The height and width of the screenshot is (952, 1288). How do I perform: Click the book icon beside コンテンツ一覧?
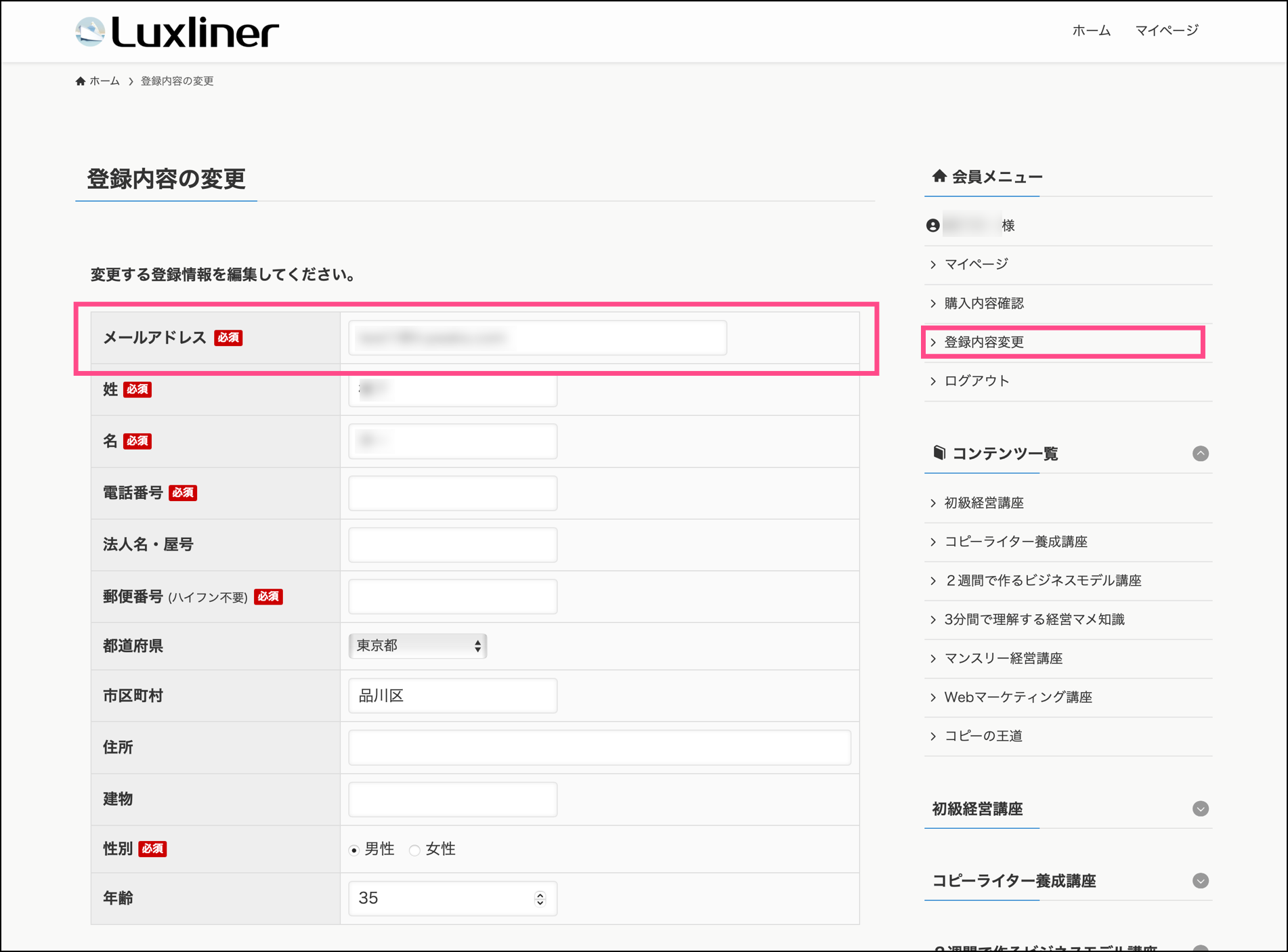pos(939,453)
